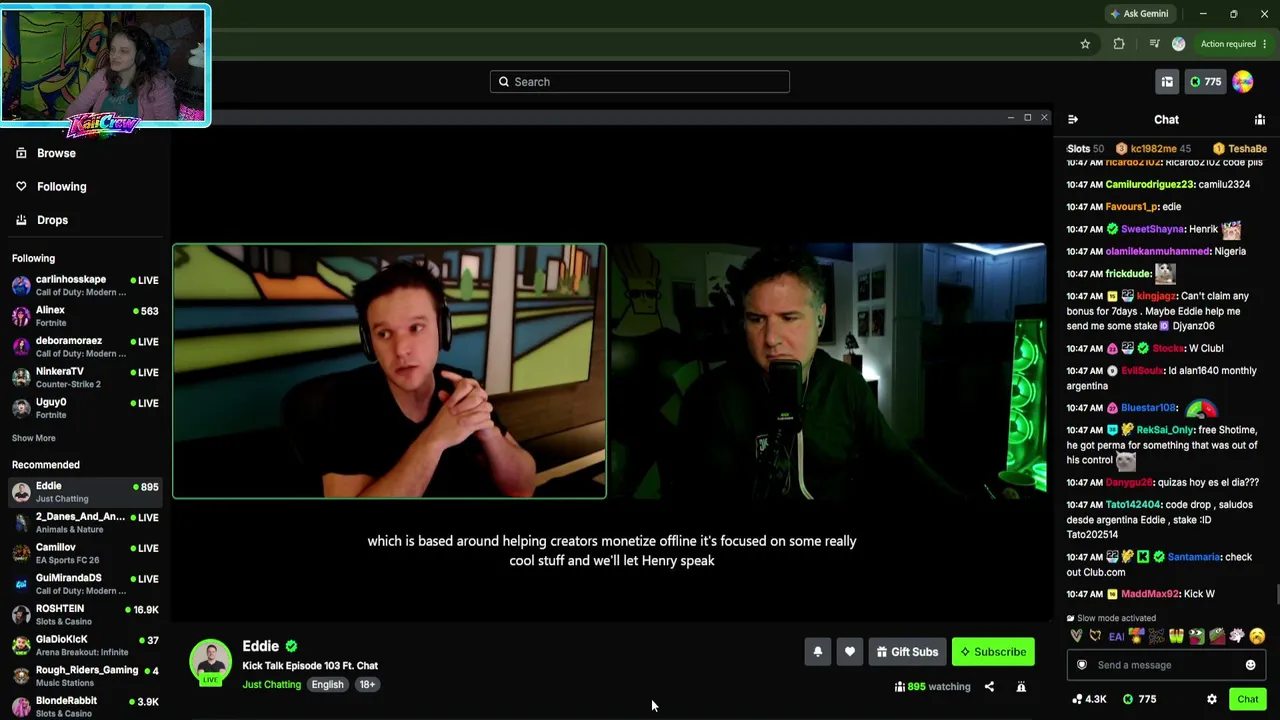Click Eddie's streamer avatar below the video
Viewport: 1280px width, 720px height.
[x=210, y=661]
